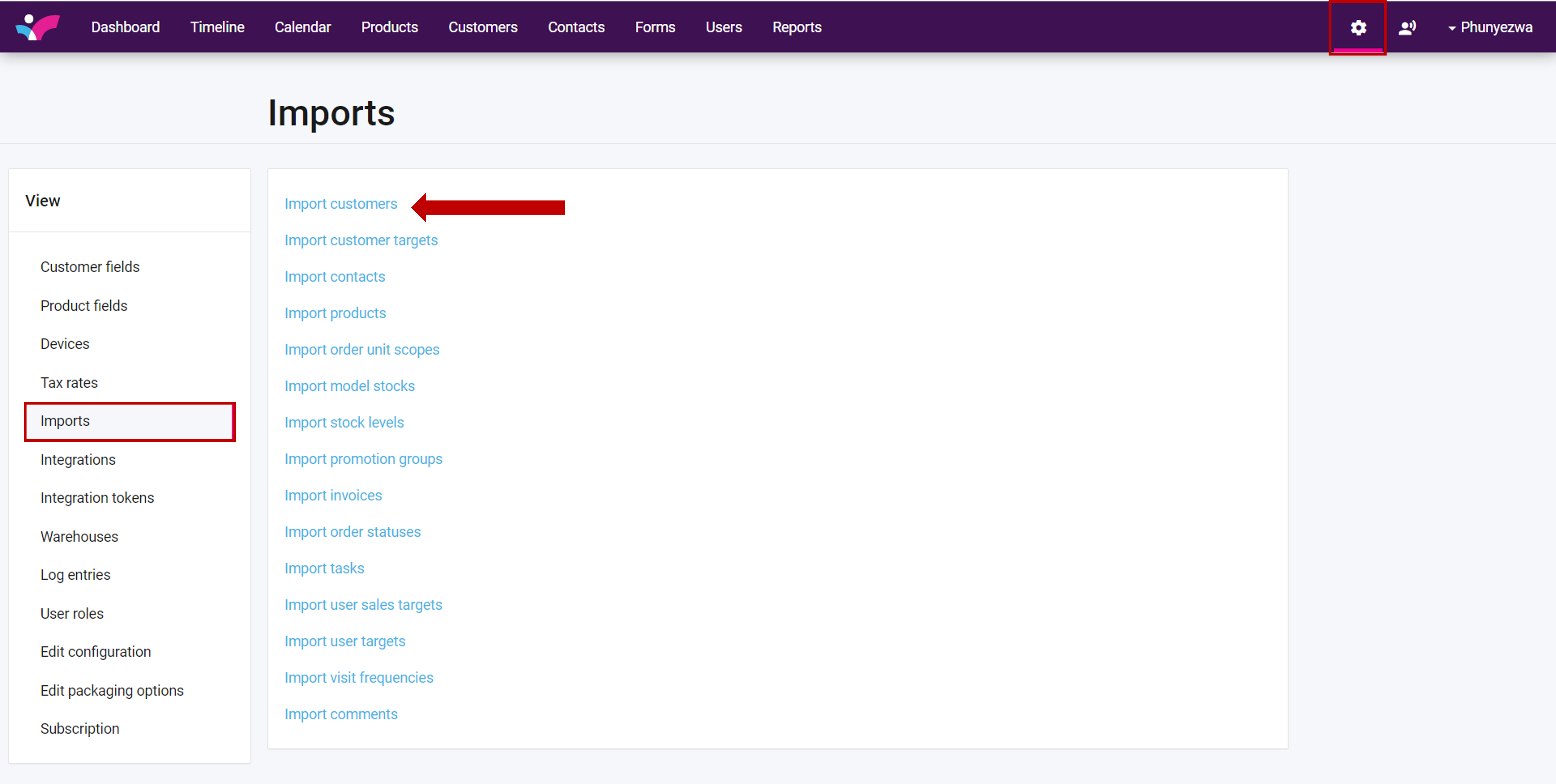The width and height of the screenshot is (1556, 784).
Task: Navigate to the Reports menu
Action: [x=796, y=28]
